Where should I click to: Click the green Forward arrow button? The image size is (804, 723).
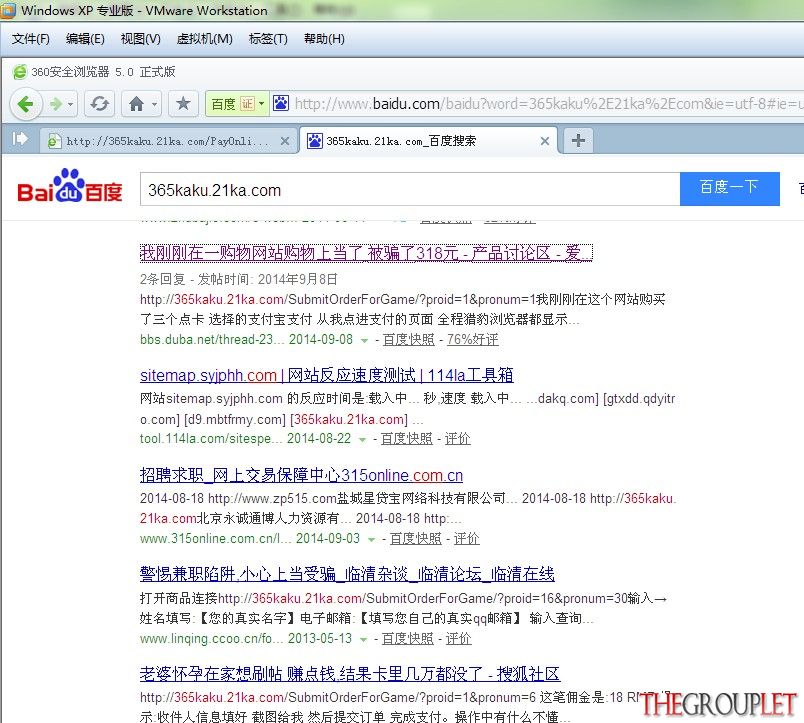[55, 104]
